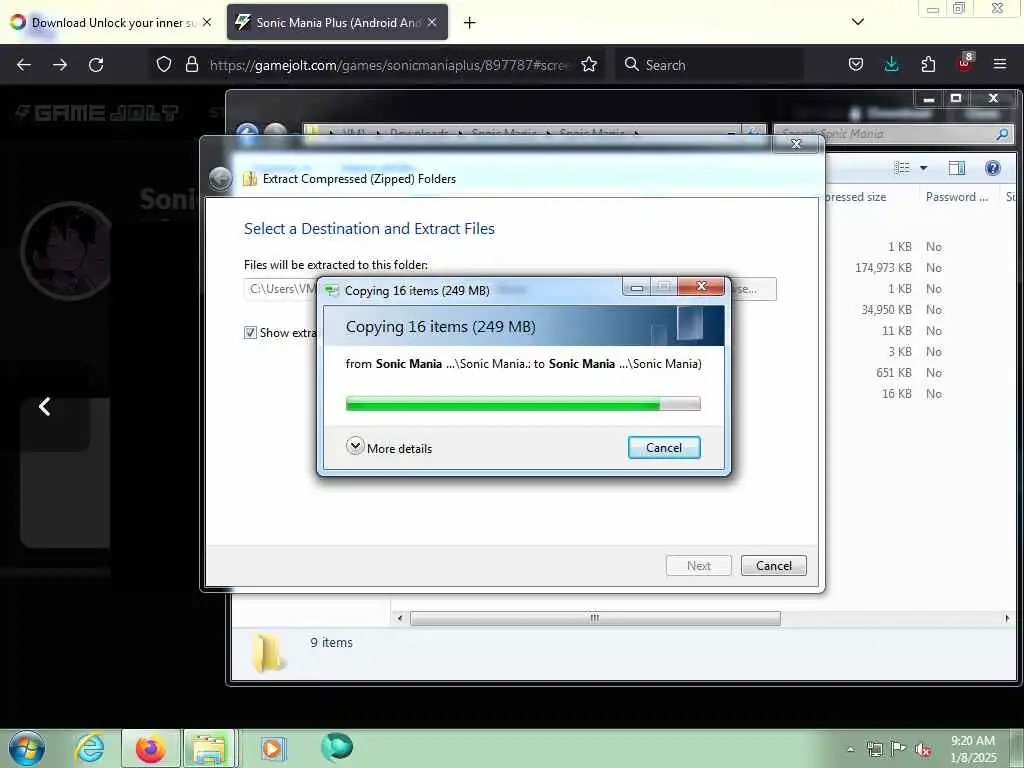View site security padlock info

pyautogui.click(x=191, y=65)
